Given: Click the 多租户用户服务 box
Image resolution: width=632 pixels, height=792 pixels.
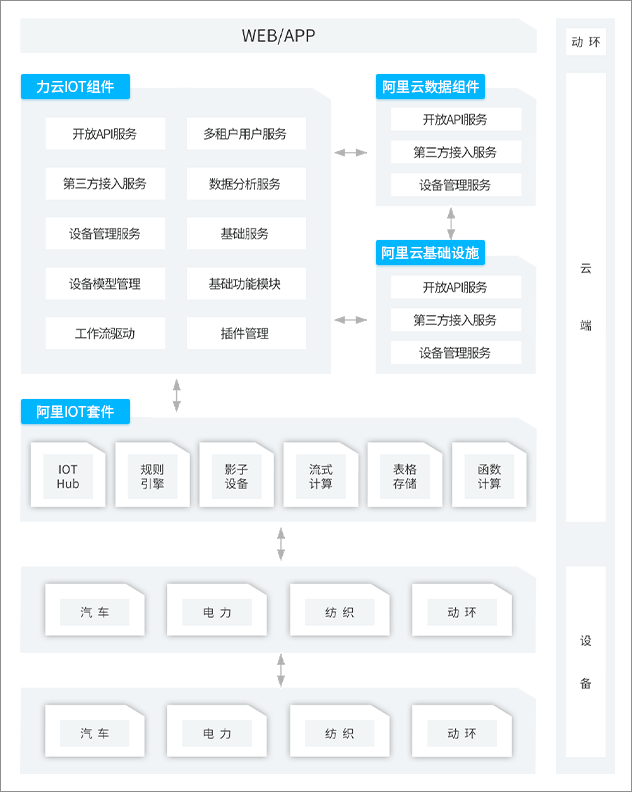Looking at the screenshot, I should coord(245,134).
